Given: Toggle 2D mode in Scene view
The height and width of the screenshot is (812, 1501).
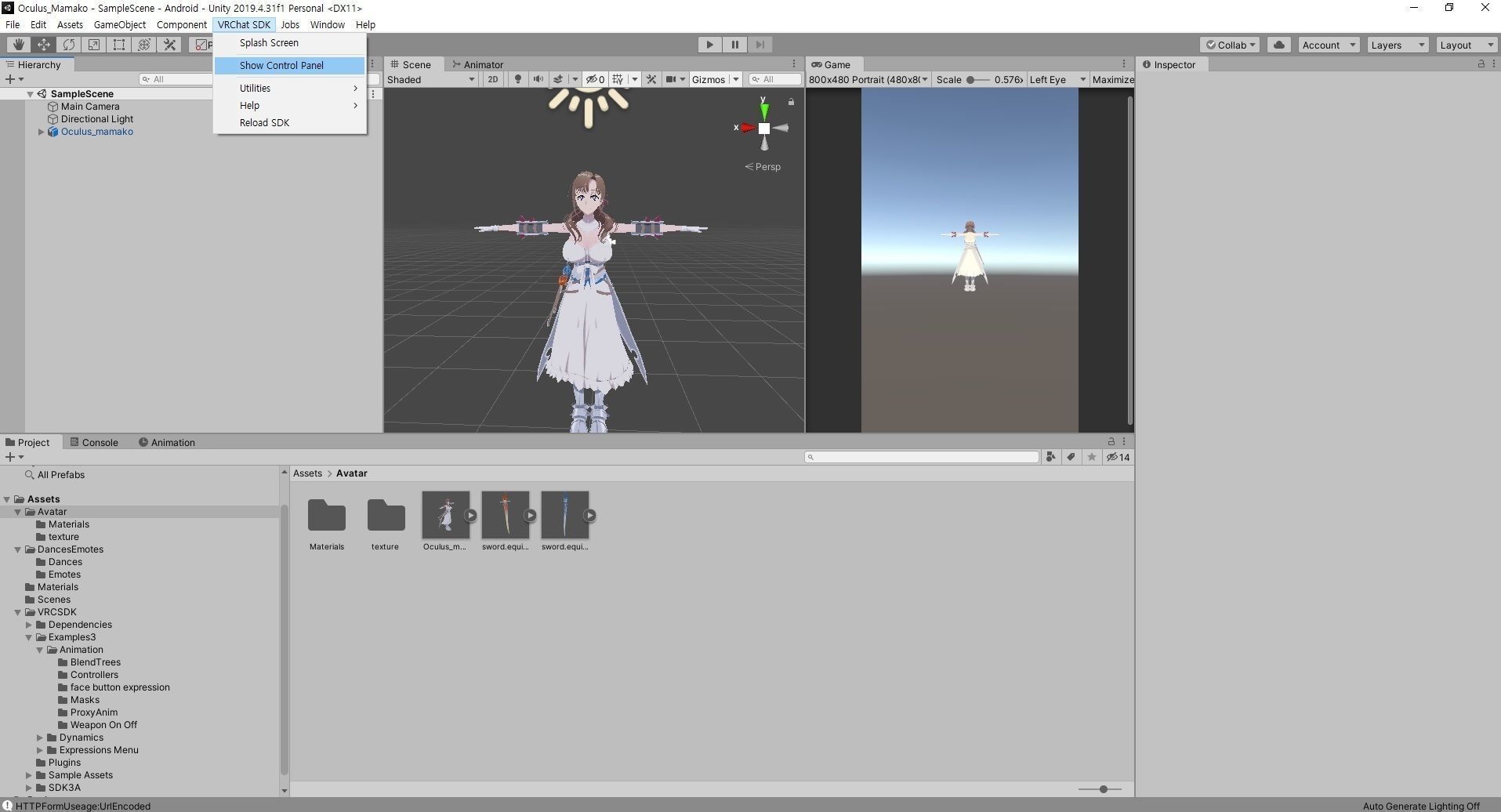Looking at the screenshot, I should (492, 79).
